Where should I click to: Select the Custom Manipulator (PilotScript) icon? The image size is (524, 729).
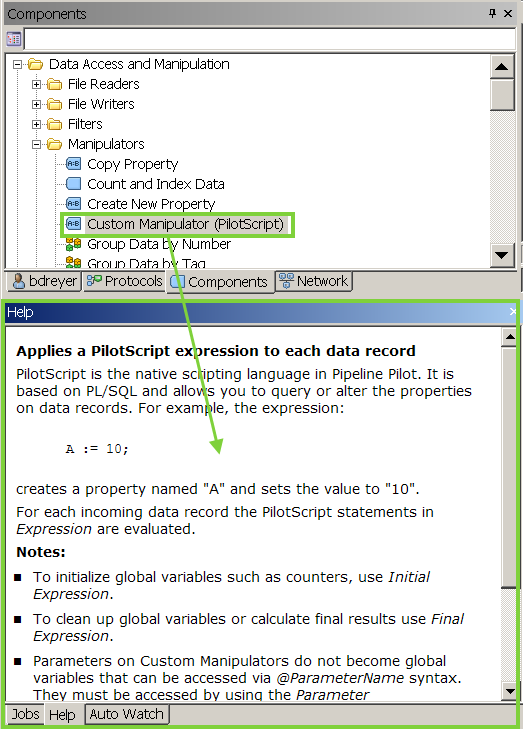coord(73,224)
